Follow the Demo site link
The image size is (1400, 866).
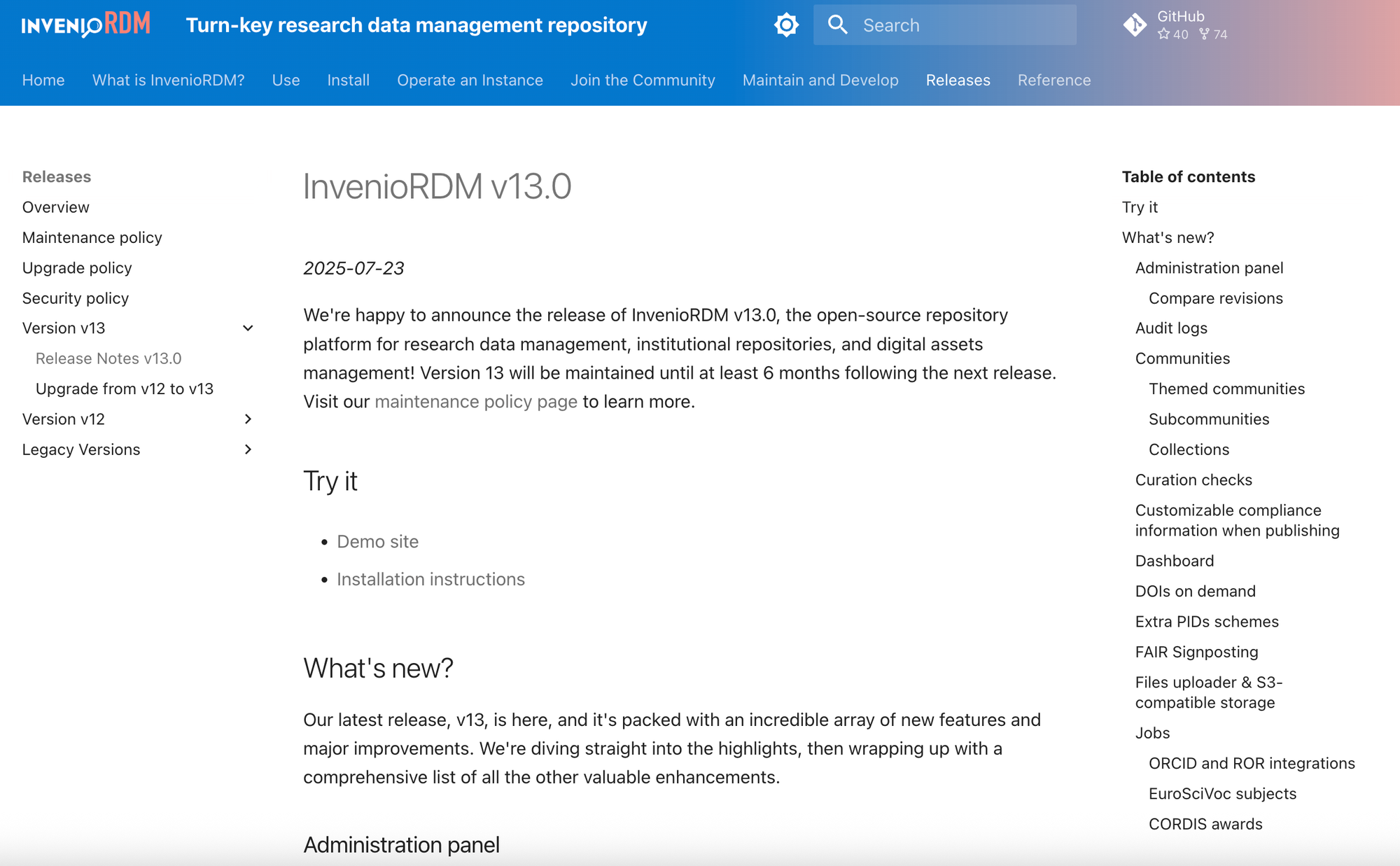click(377, 542)
